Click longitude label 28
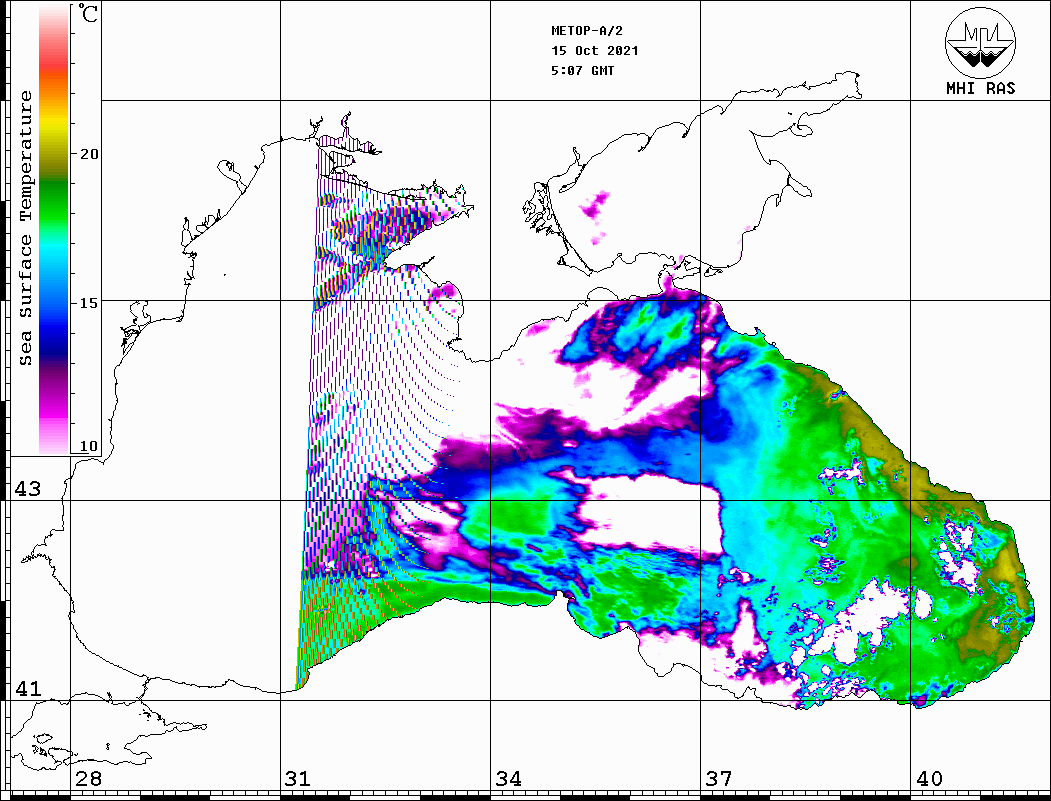 pyautogui.click(x=88, y=778)
